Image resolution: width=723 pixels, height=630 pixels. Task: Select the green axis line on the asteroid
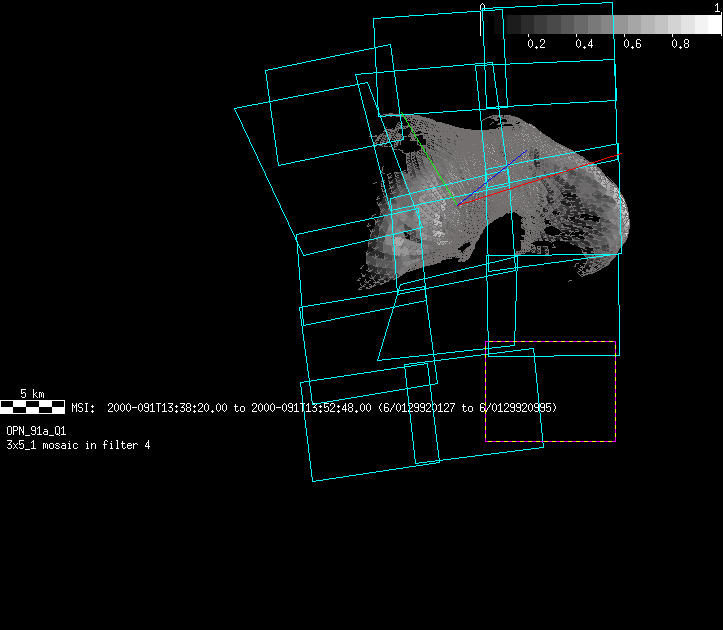425,153
